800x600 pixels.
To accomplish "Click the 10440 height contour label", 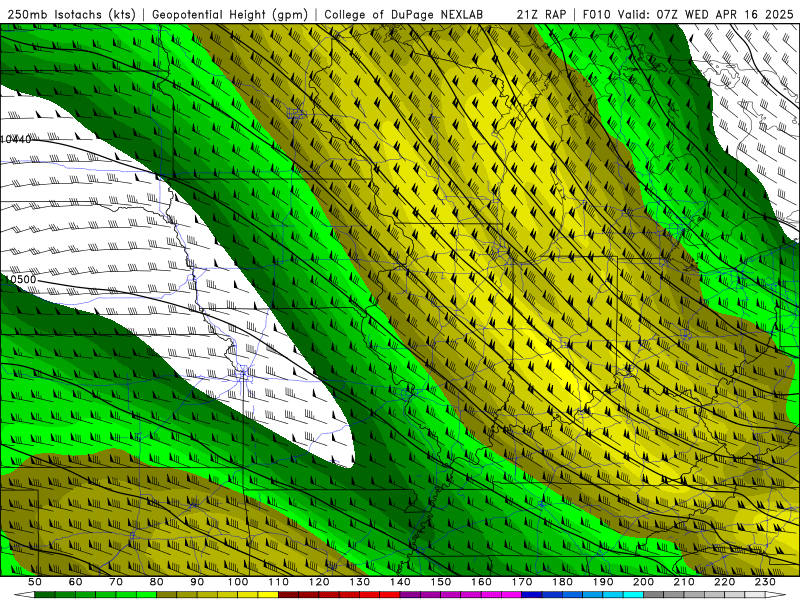I will coord(16,139).
